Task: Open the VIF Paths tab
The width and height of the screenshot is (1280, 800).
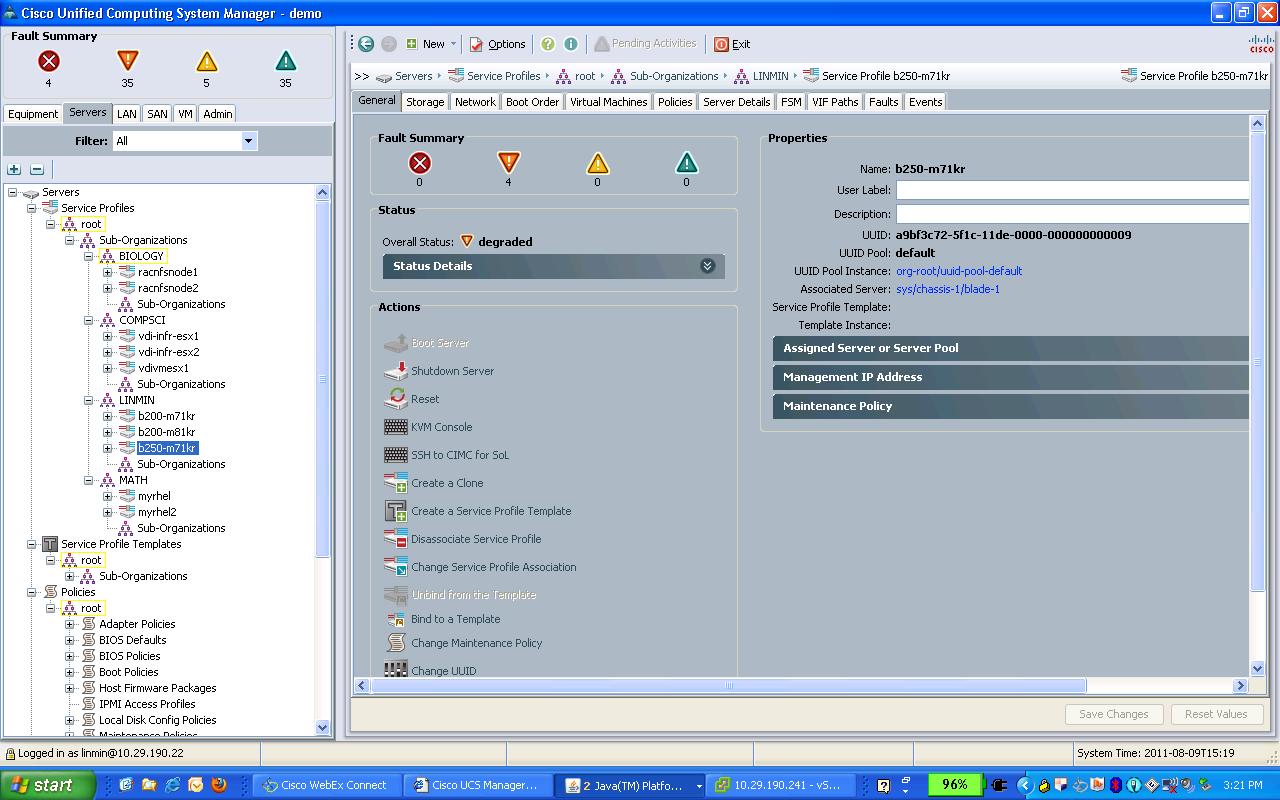Action: [835, 102]
